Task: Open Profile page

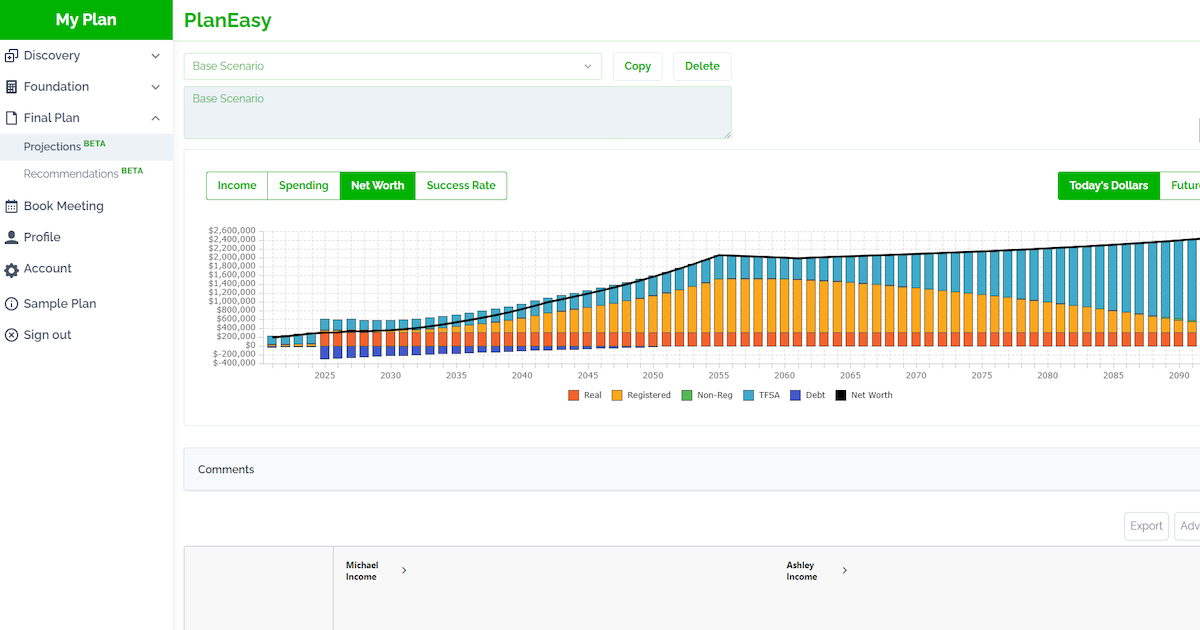Action: tap(42, 237)
